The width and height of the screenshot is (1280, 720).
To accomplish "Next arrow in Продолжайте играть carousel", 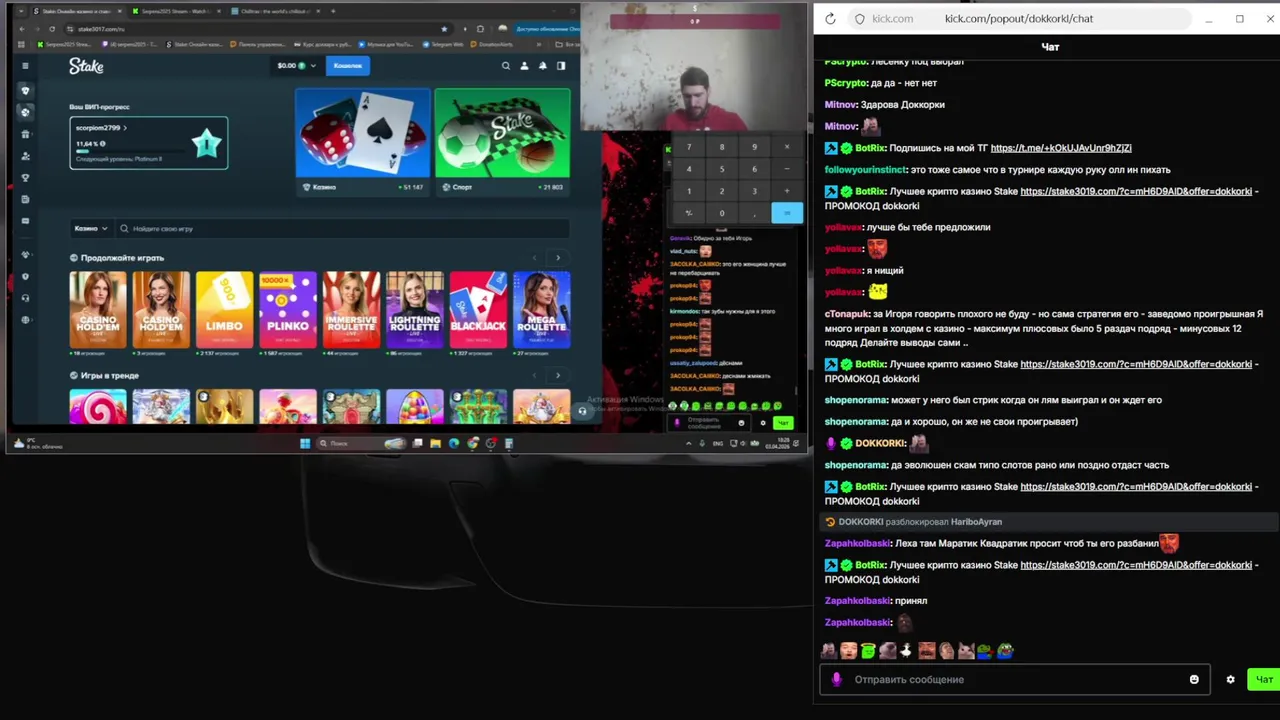I will [558, 258].
